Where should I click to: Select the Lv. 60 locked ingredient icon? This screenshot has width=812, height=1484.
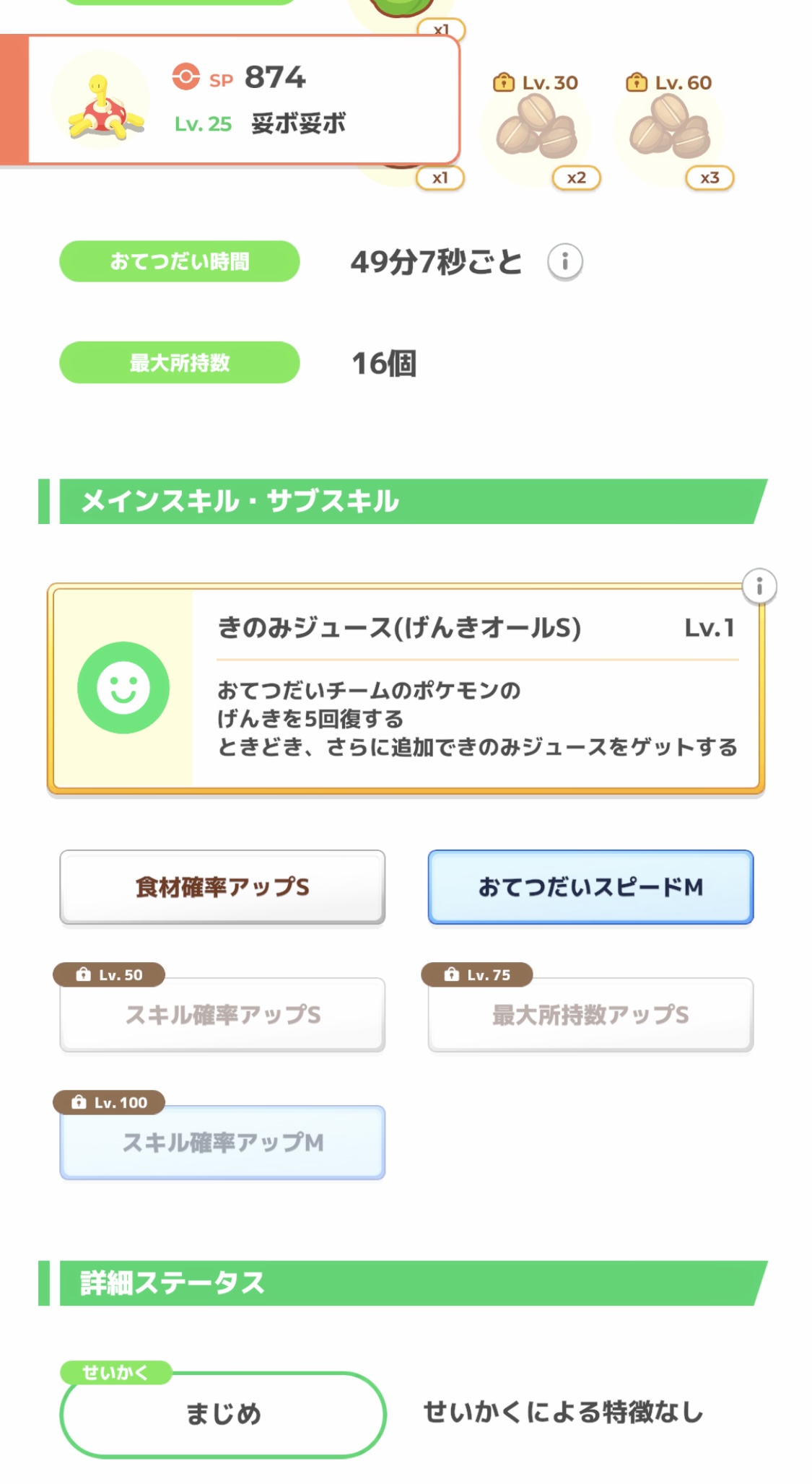(669, 127)
